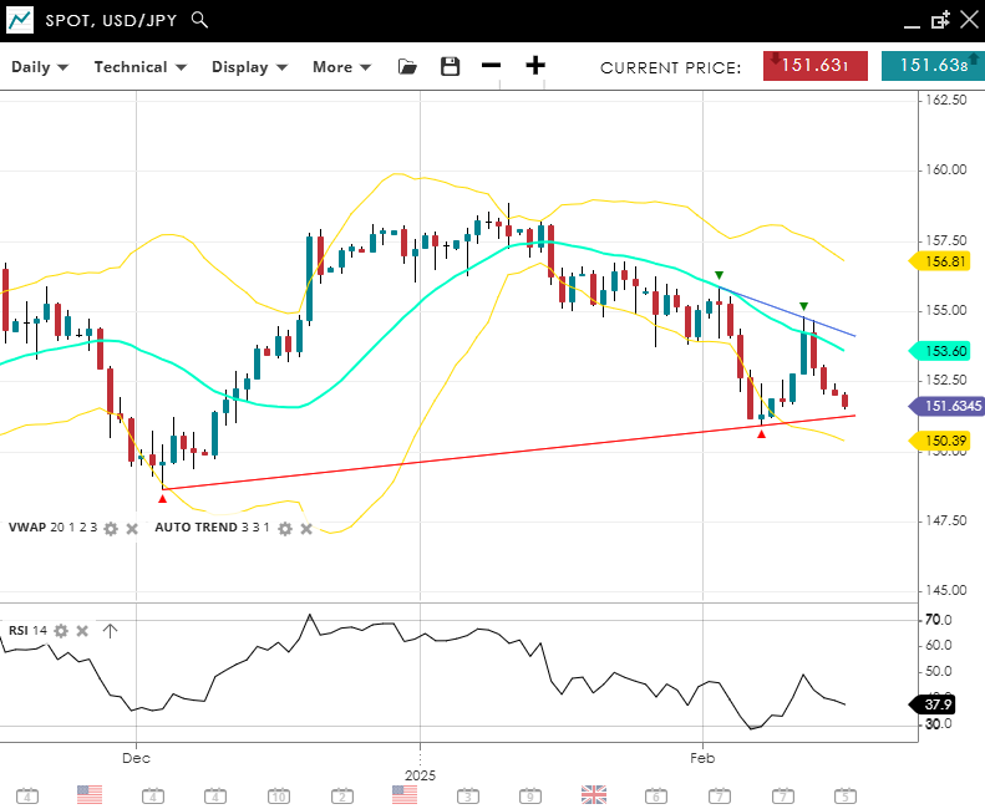The height and width of the screenshot is (809, 985).
Task: Open the Technical indicators dropdown
Action: click(x=140, y=67)
